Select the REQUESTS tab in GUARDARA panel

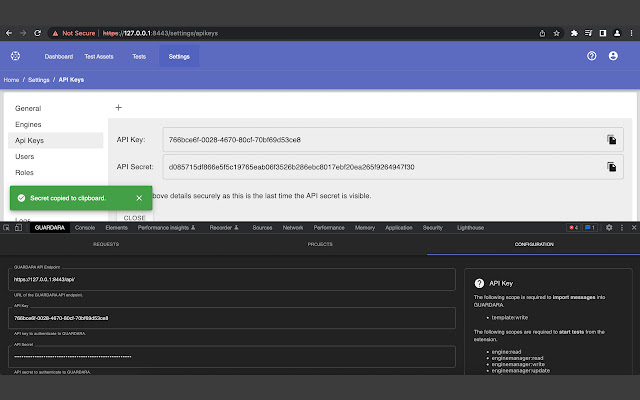pos(106,244)
